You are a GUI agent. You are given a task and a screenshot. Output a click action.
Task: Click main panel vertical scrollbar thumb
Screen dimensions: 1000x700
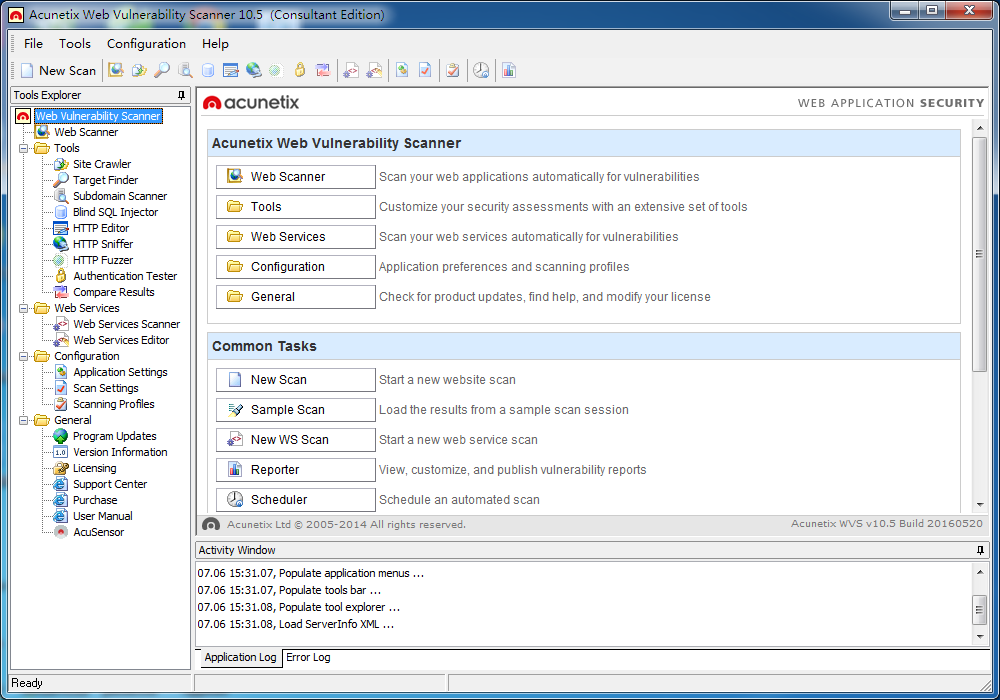pos(980,254)
